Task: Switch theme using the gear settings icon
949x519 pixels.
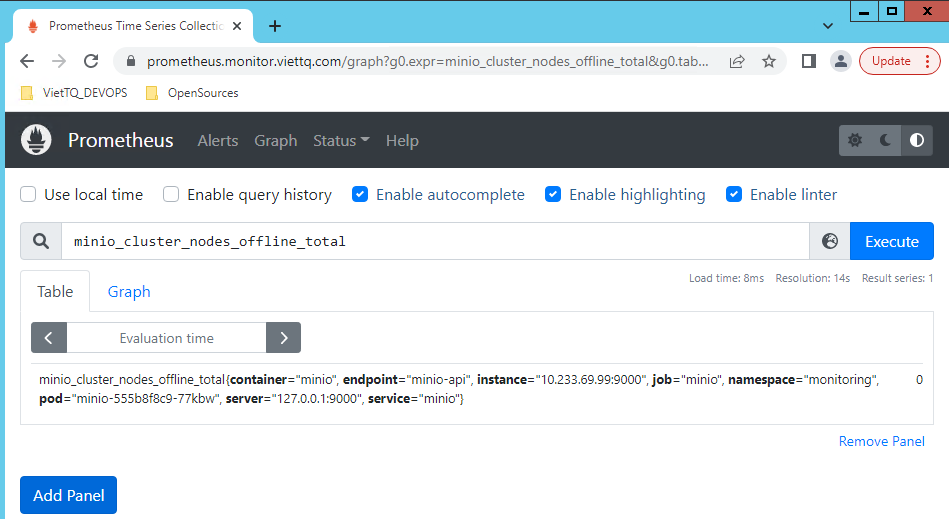Action: [x=855, y=141]
